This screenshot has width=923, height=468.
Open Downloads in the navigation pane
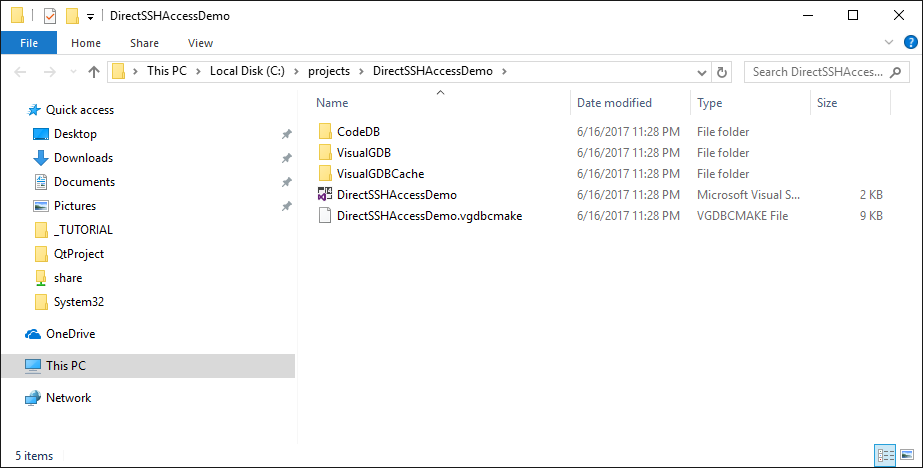pos(84,158)
